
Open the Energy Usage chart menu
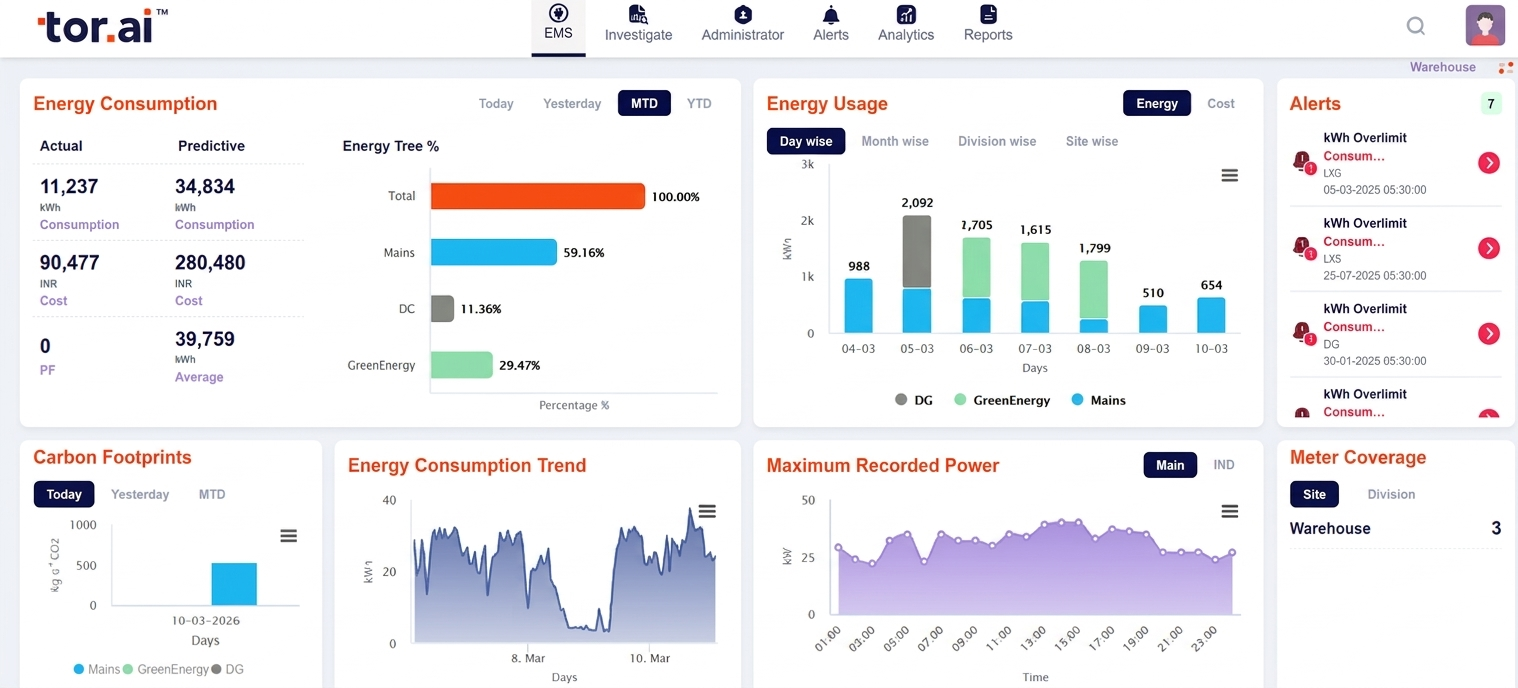(x=1229, y=175)
